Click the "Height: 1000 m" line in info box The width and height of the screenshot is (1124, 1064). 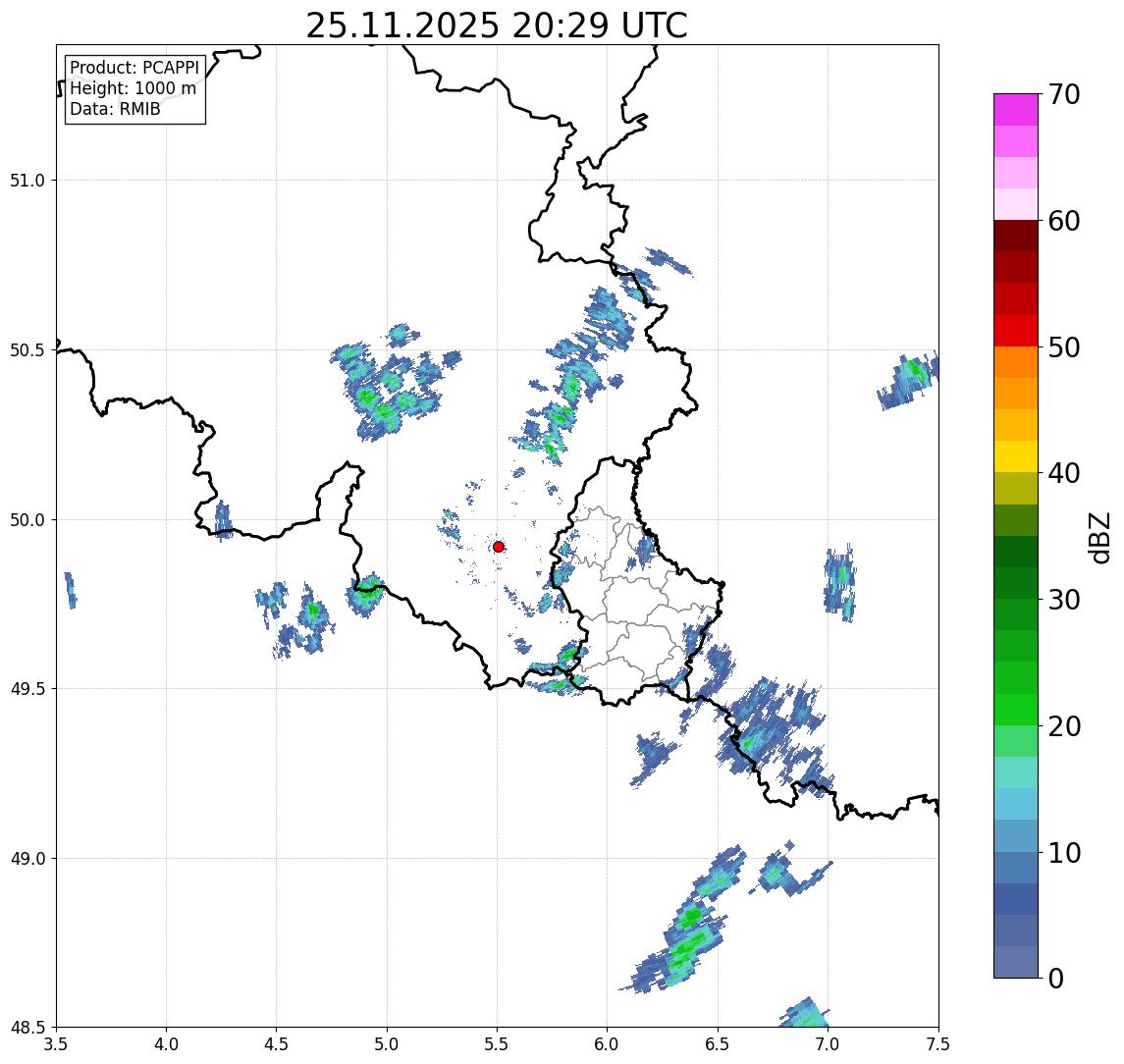coord(133,88)
